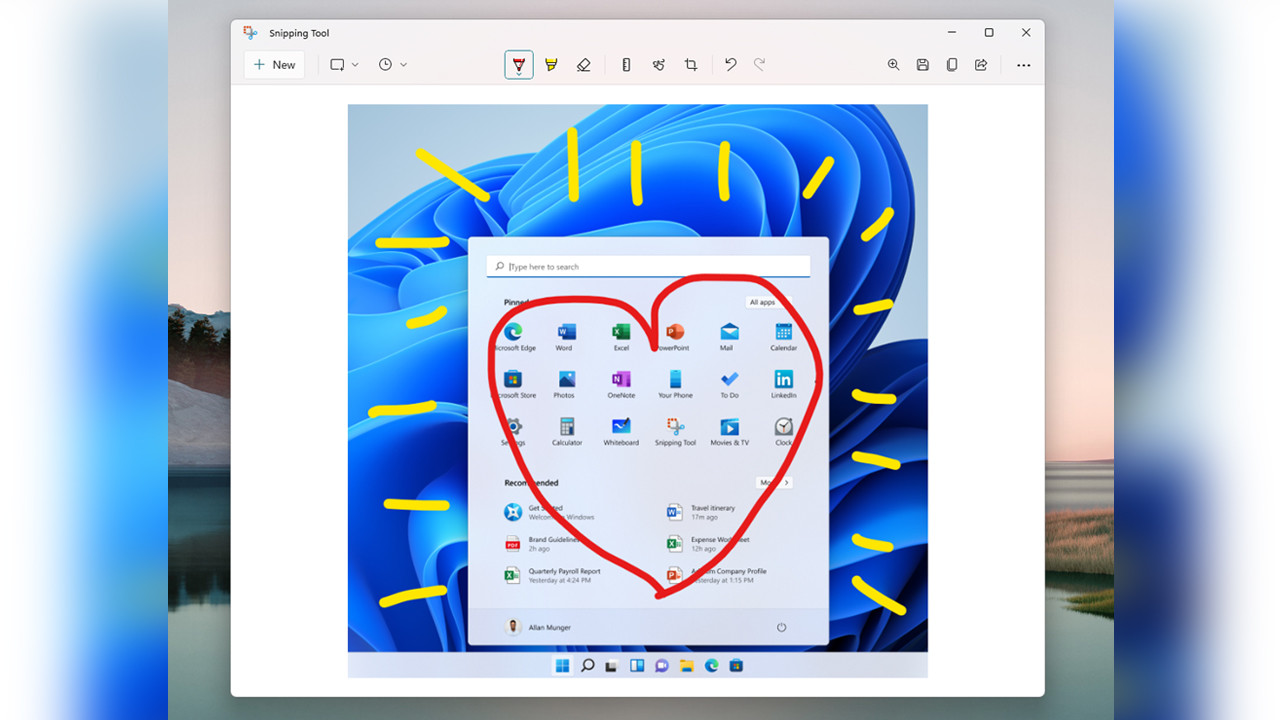Click "All apps" in the captured Start menu
This screenshot has height=720, width=1280.
tap(763, 301)
